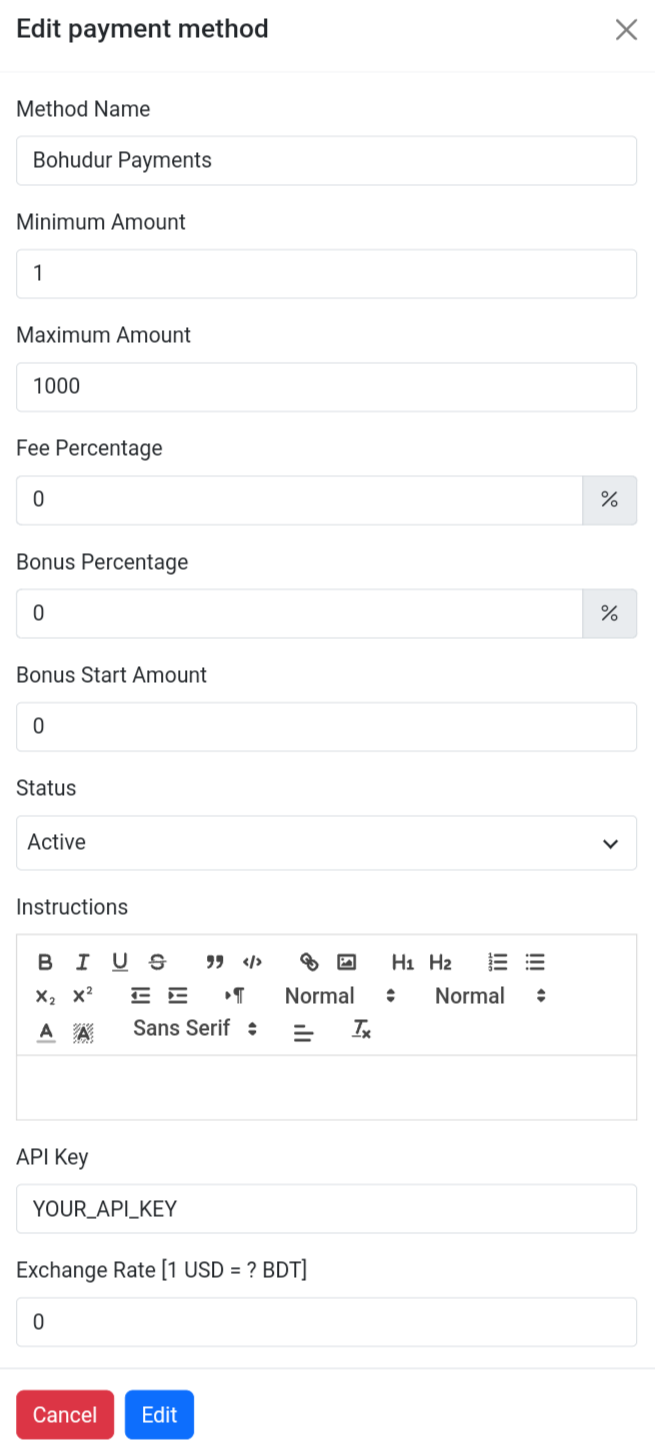Apply strikethrough formatting in editor

[x=157, y=962]
